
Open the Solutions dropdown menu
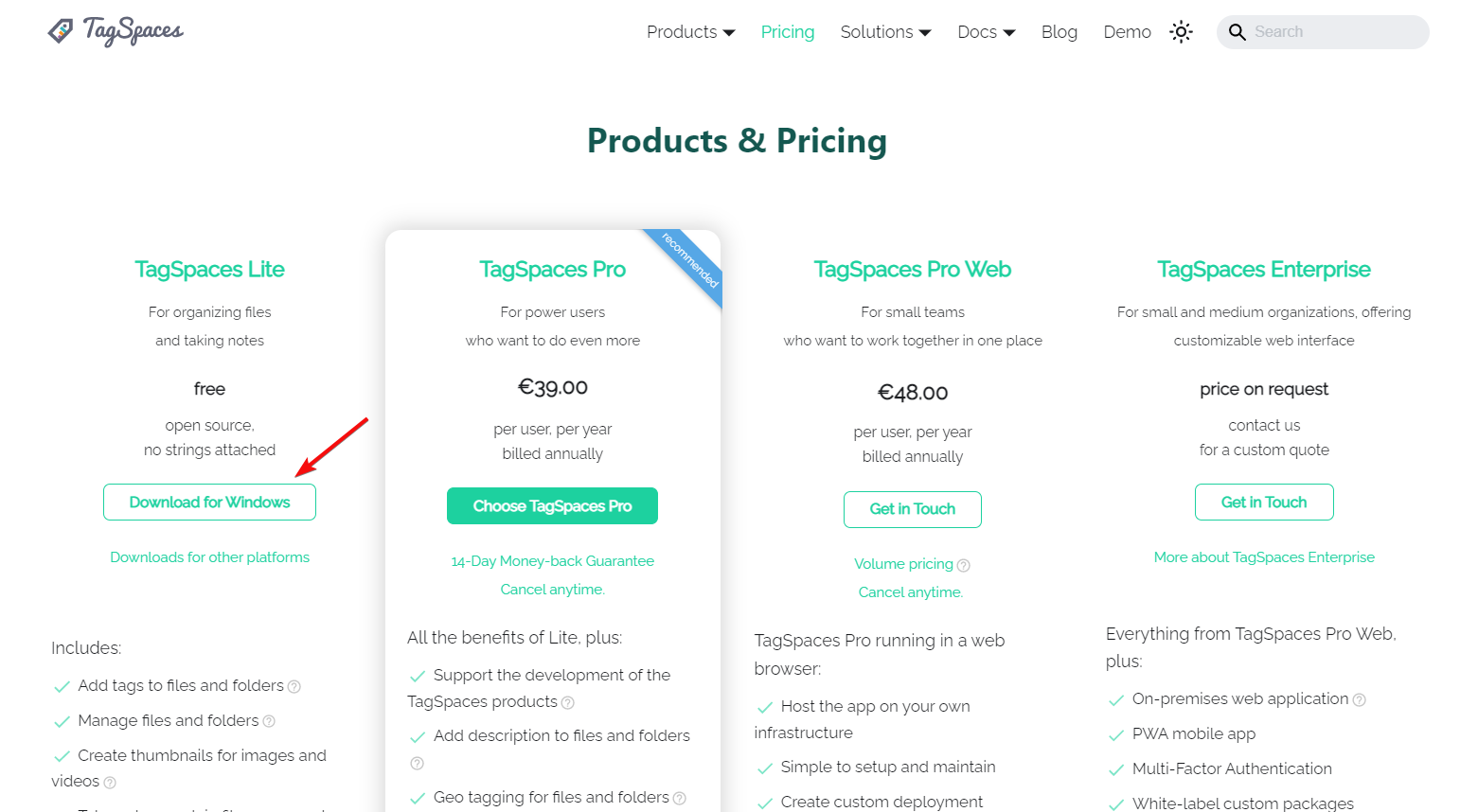pyautogui.click(x=885, y=32)
